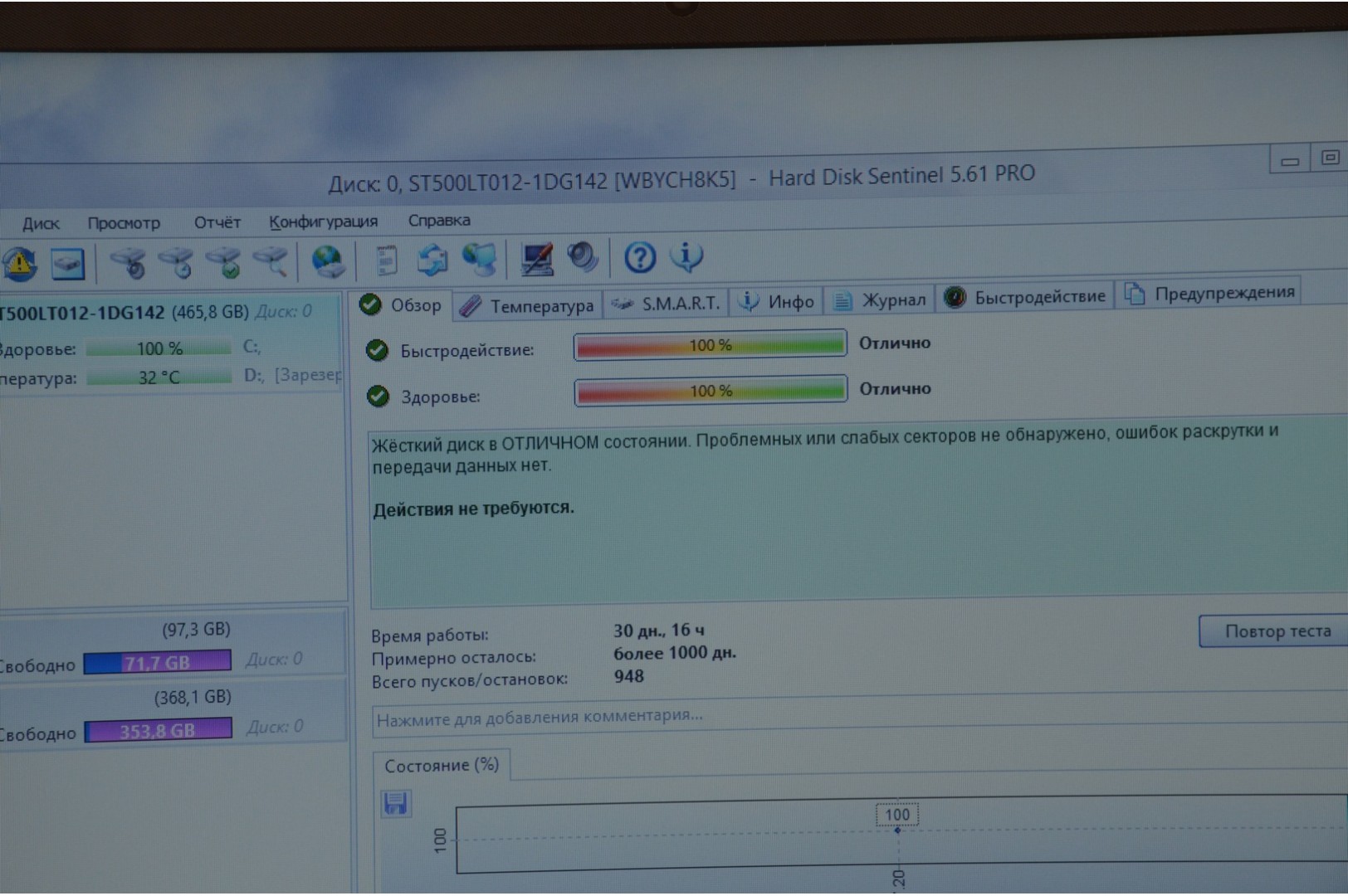The width and height of the screenshot is (1348, 896).
Task: Click the disk icon with magnifying glass
Action: (x=271, y=261)
